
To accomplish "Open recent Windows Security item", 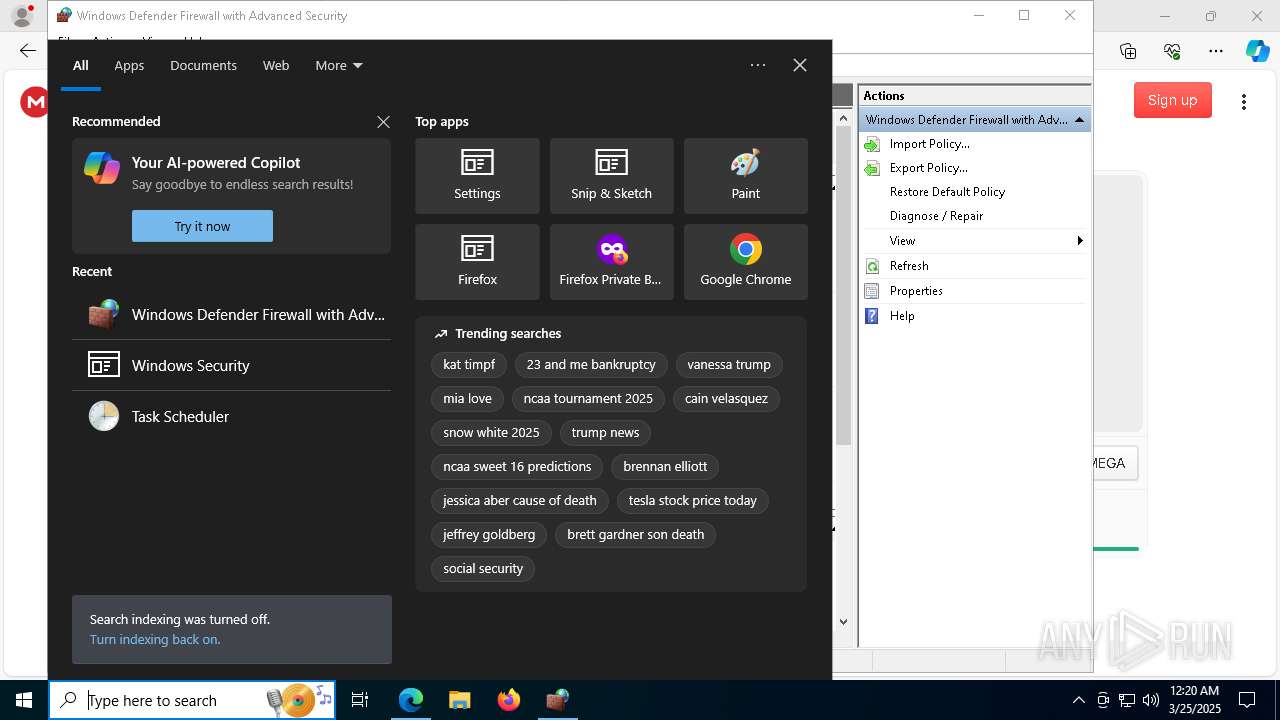I will pyautogui.click(x=231, y=365).
